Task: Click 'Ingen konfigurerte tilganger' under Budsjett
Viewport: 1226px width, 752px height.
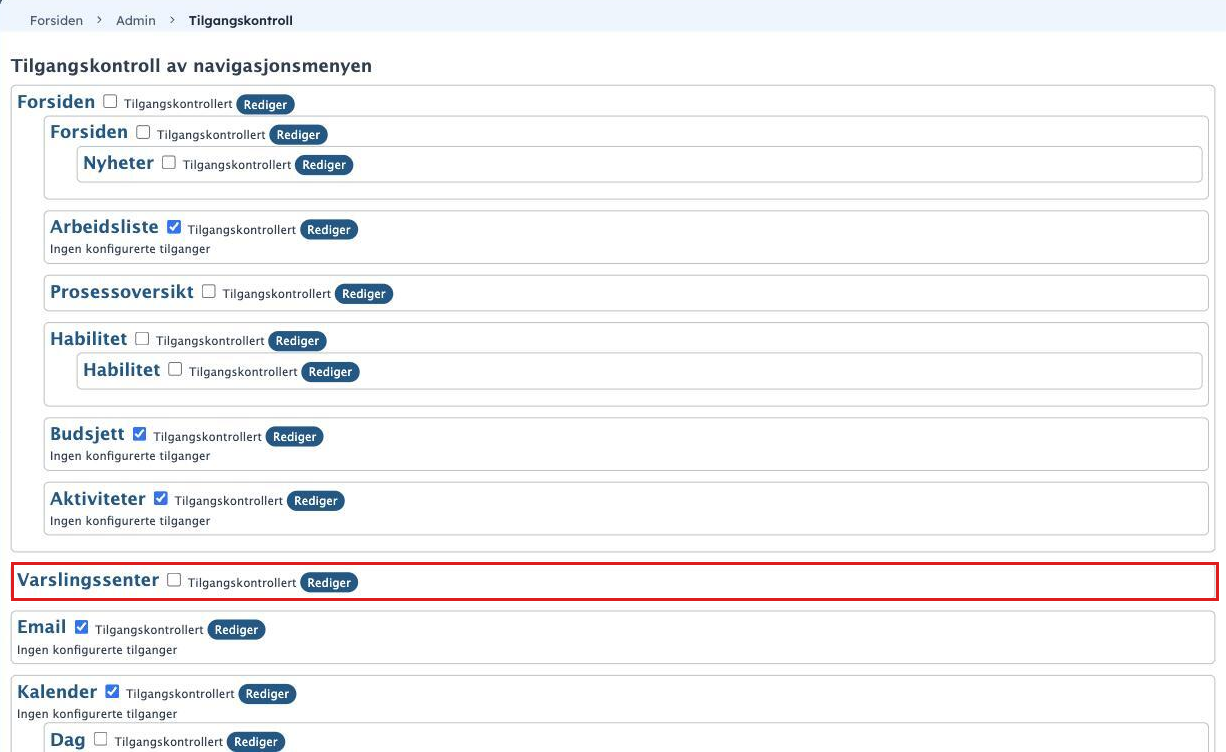Action: click(x=130, y=456)
